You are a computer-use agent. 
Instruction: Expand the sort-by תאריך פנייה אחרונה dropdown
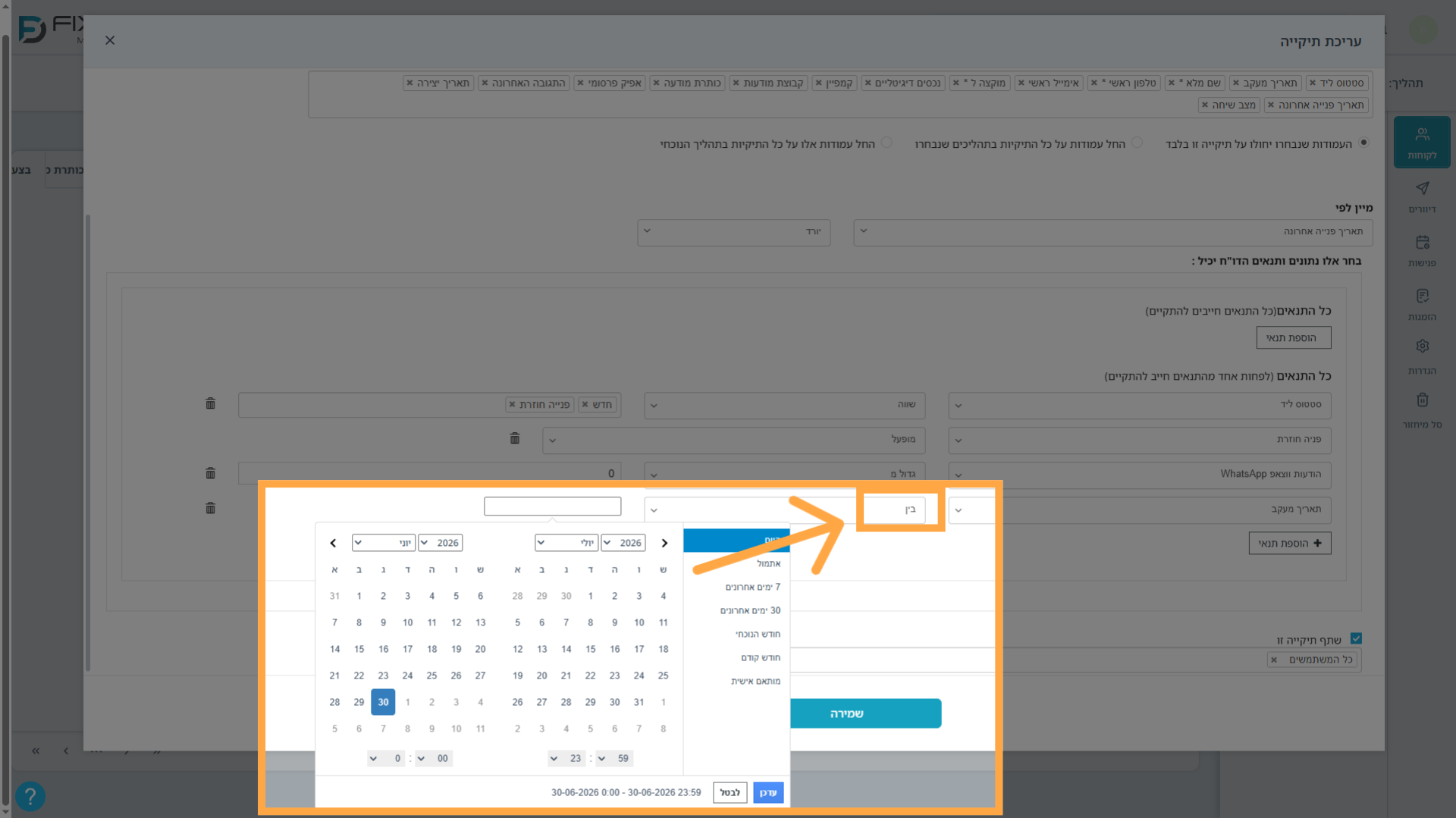coord(1112,231)
